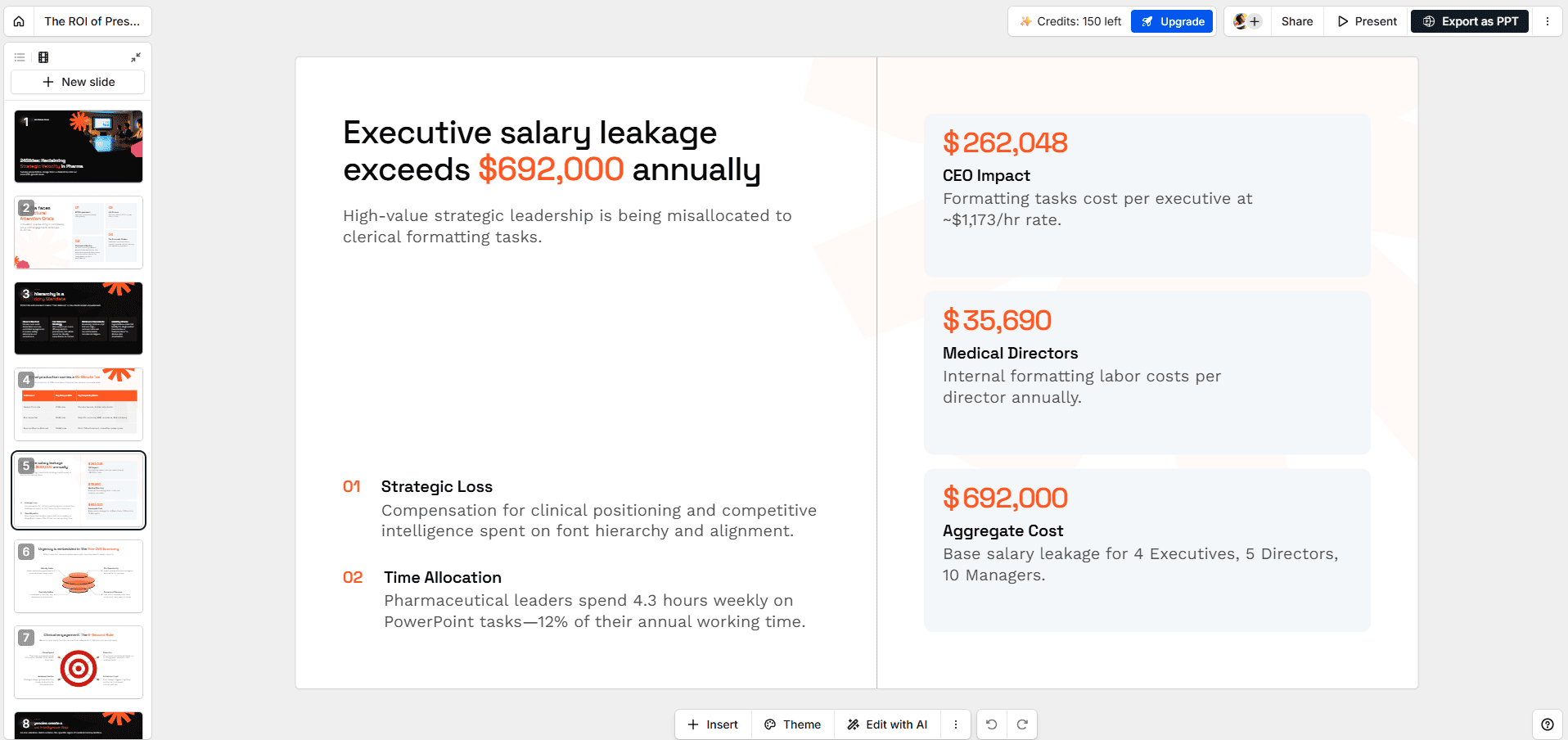Undo the last action

point(991,724)
